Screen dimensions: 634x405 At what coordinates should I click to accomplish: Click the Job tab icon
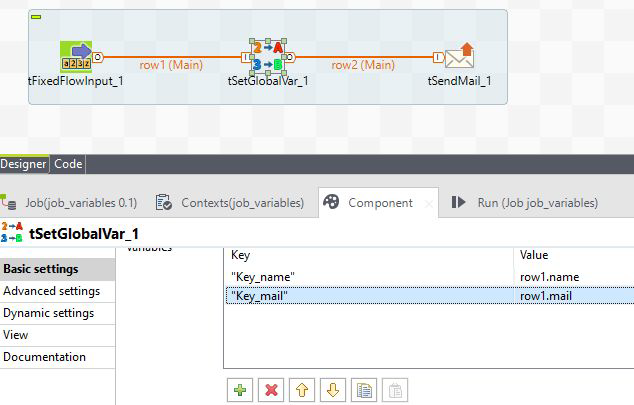coord(8,202)
